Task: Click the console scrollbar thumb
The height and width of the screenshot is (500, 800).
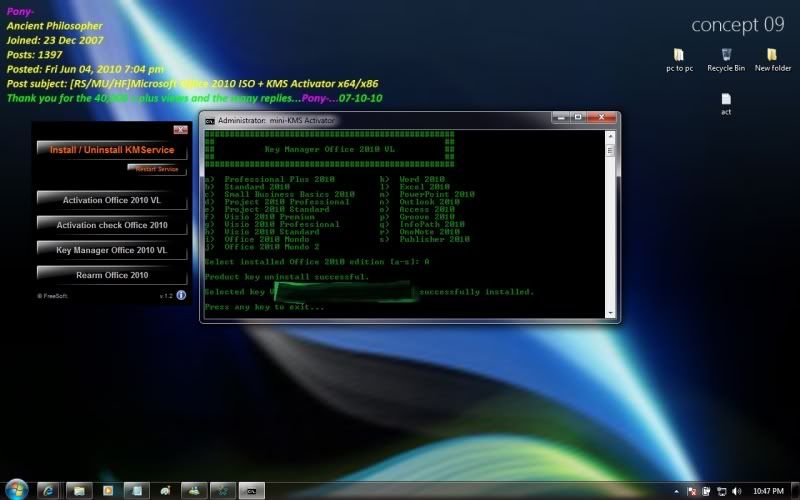Action: [610, 151]
